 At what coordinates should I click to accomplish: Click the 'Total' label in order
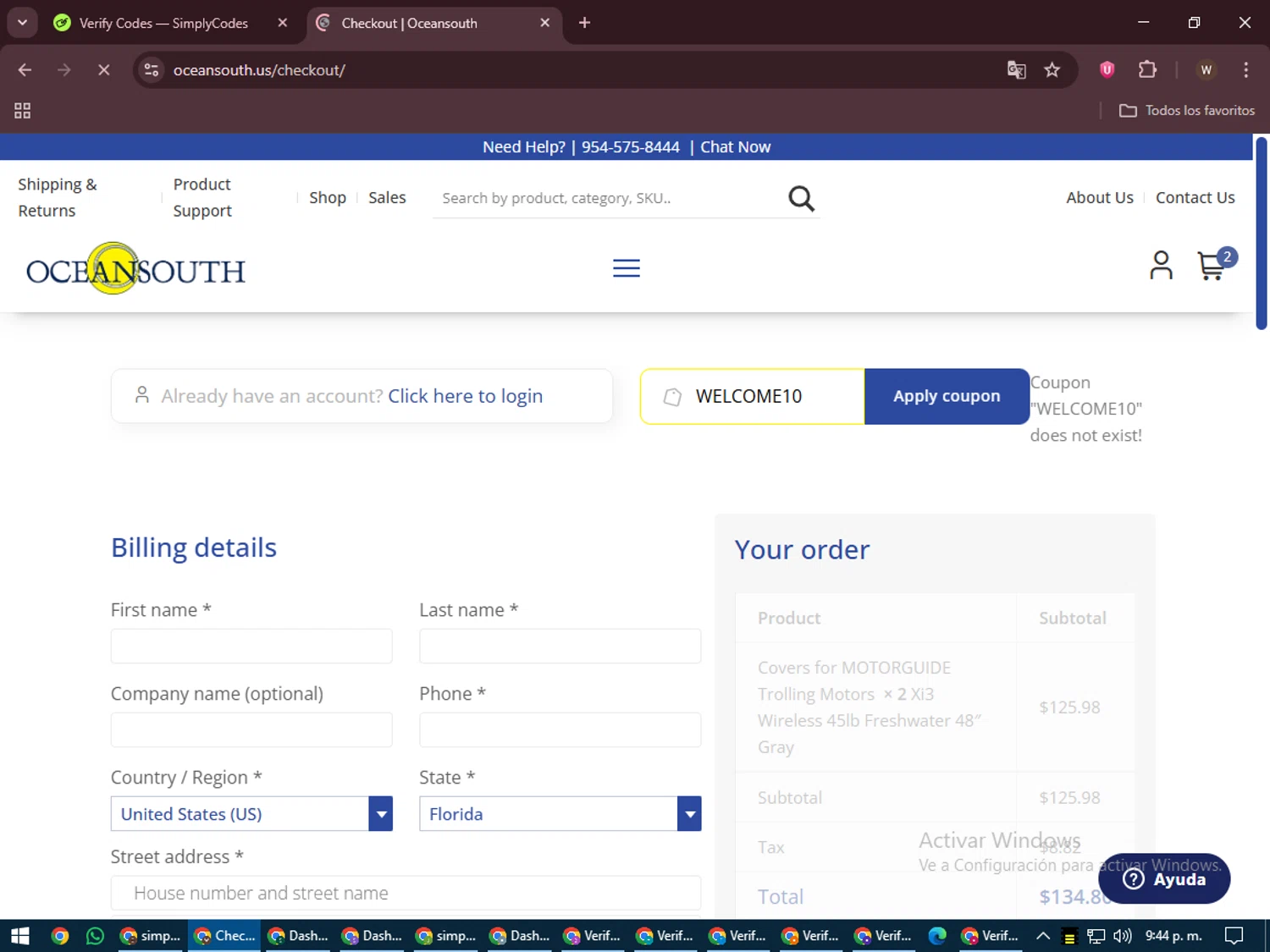click(780, 897)
